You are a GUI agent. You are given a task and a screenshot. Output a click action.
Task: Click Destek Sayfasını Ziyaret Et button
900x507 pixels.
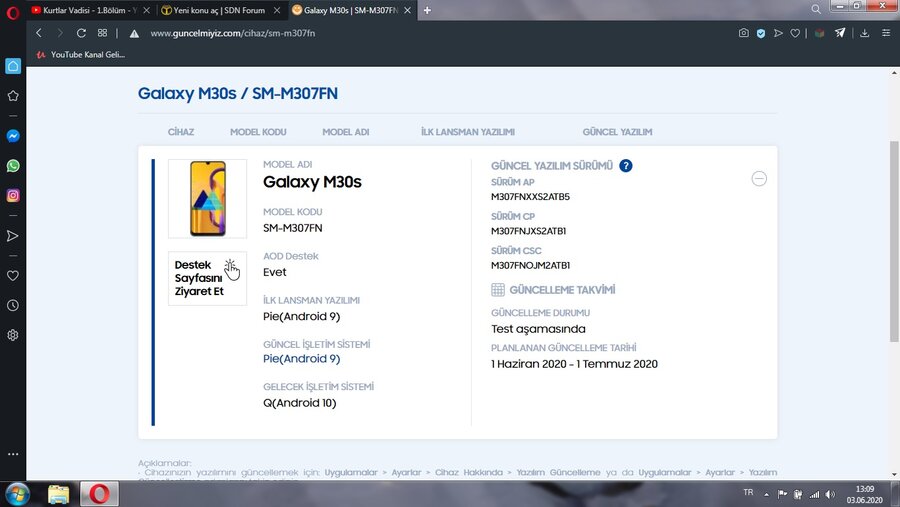click(x=207, y=278)
